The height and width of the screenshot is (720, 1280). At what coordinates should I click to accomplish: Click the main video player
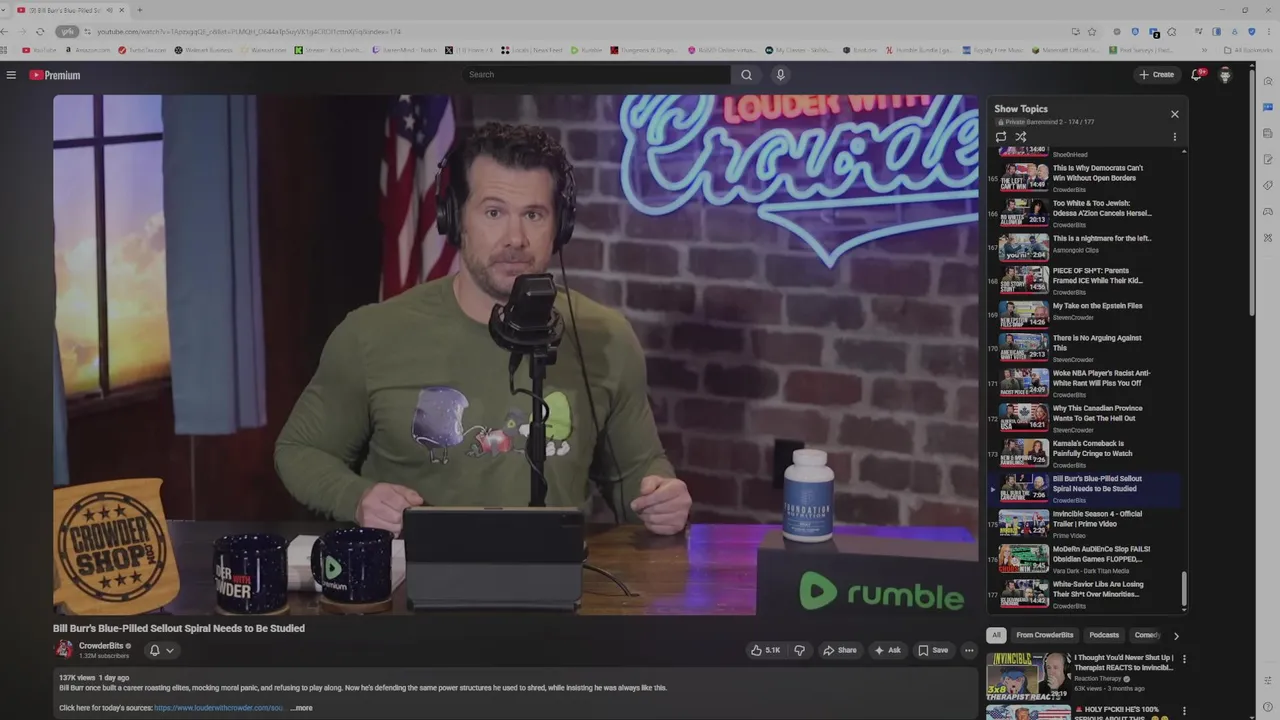pos(516,355)
